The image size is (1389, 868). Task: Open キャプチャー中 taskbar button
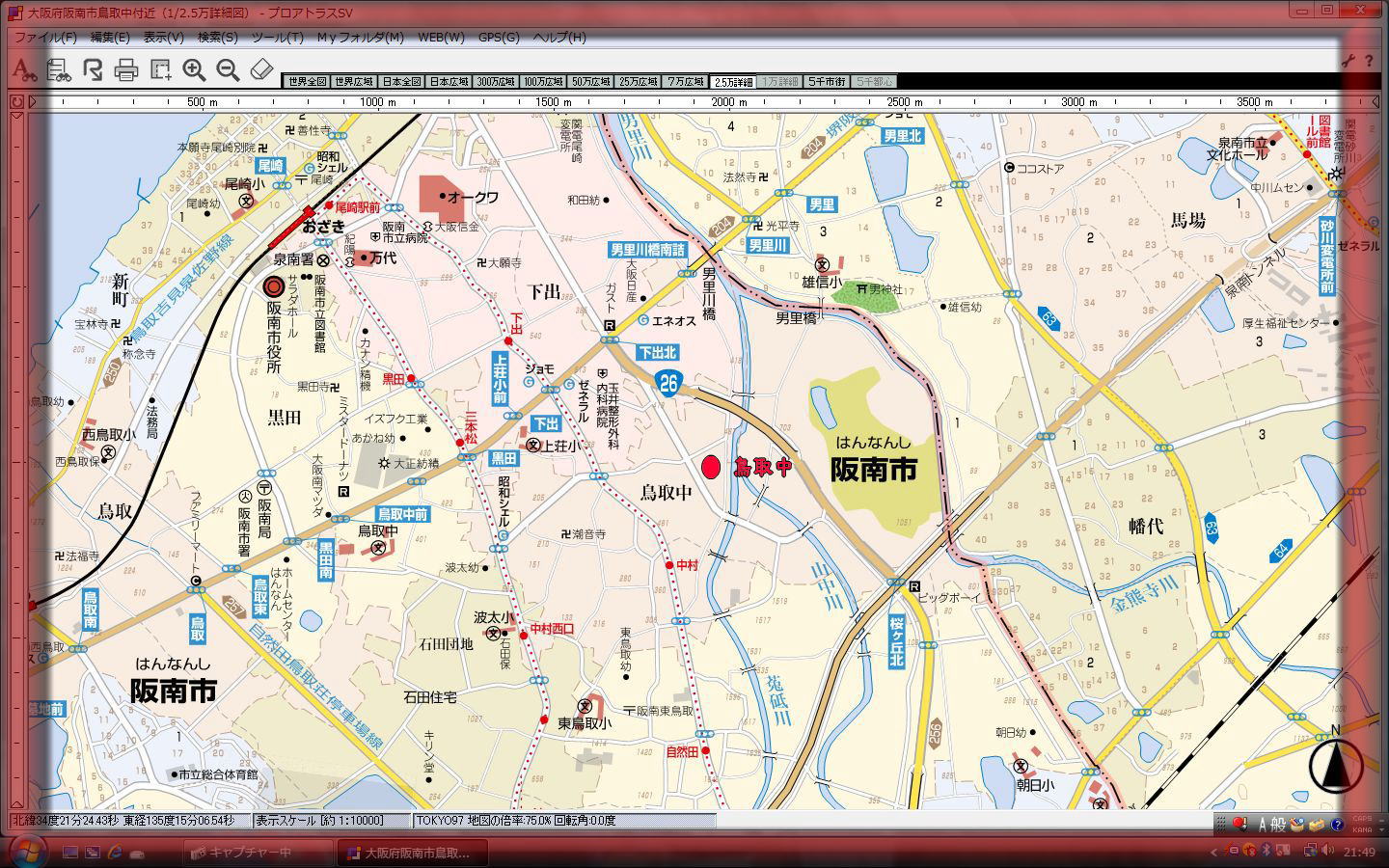coord(251,853)
